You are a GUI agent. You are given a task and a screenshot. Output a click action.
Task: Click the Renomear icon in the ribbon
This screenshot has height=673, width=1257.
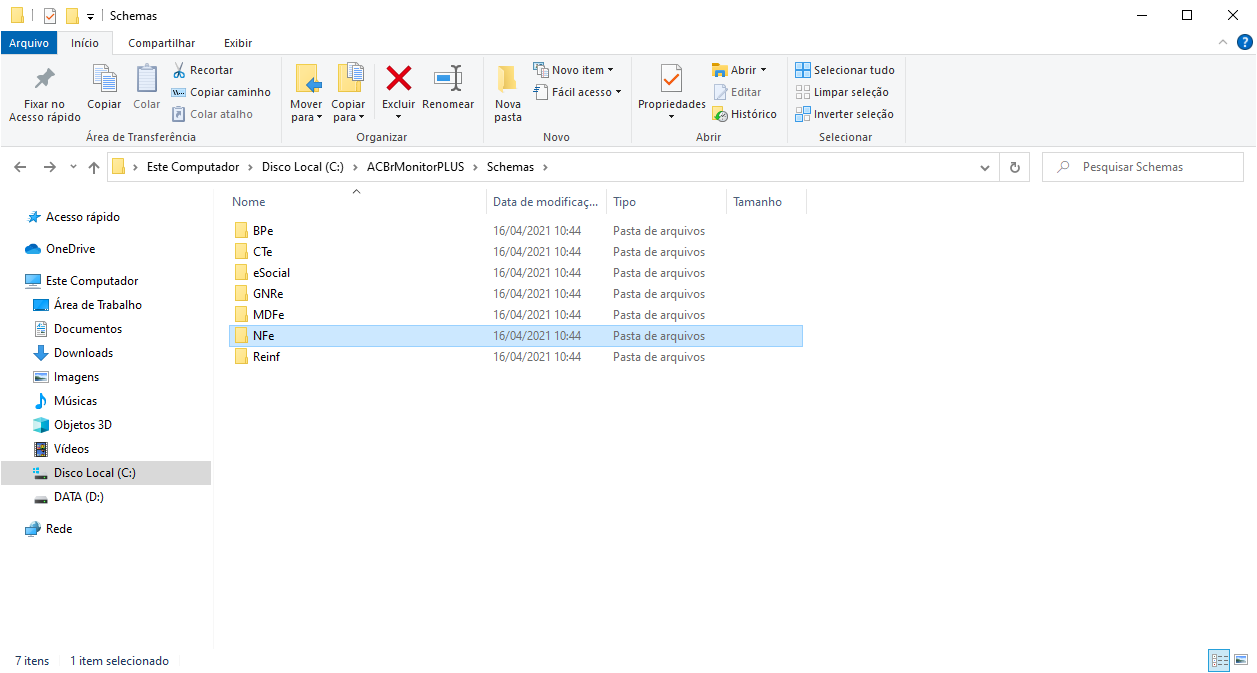[x=448, y=78]
